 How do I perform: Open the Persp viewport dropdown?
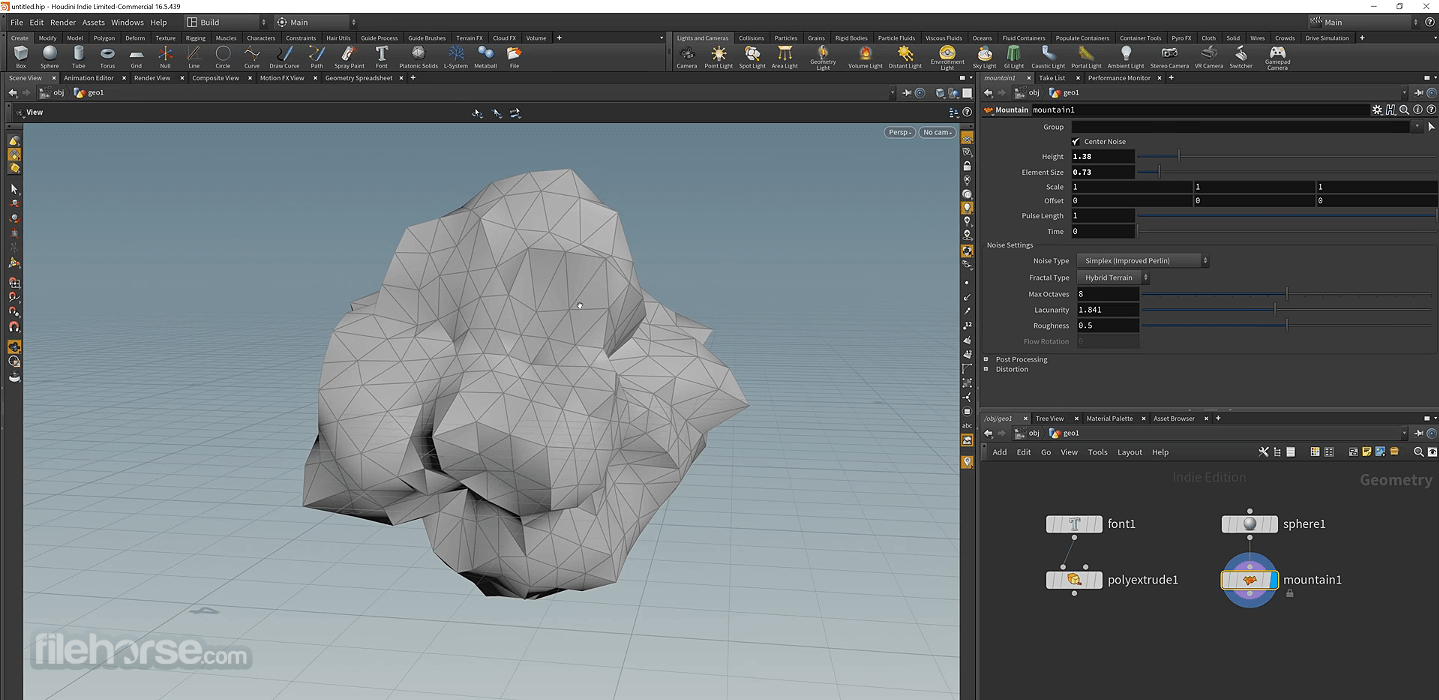[900, 132]
